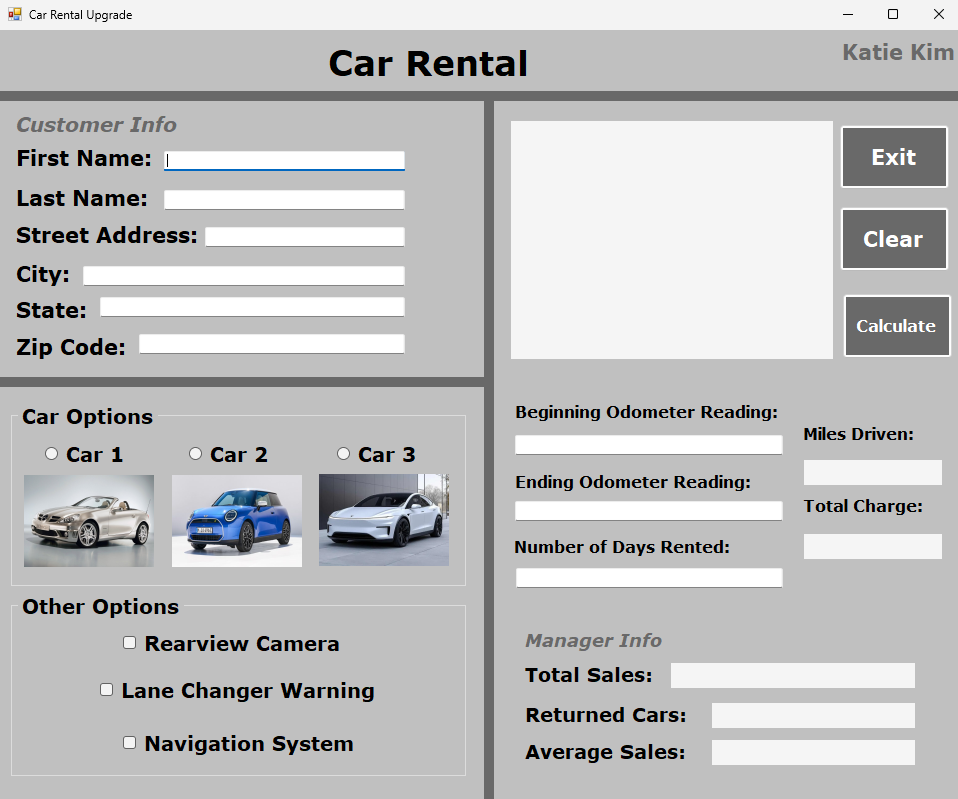The image size is (958, 799).
Task: Hit the Calculate button
Action: coord(896,326)
